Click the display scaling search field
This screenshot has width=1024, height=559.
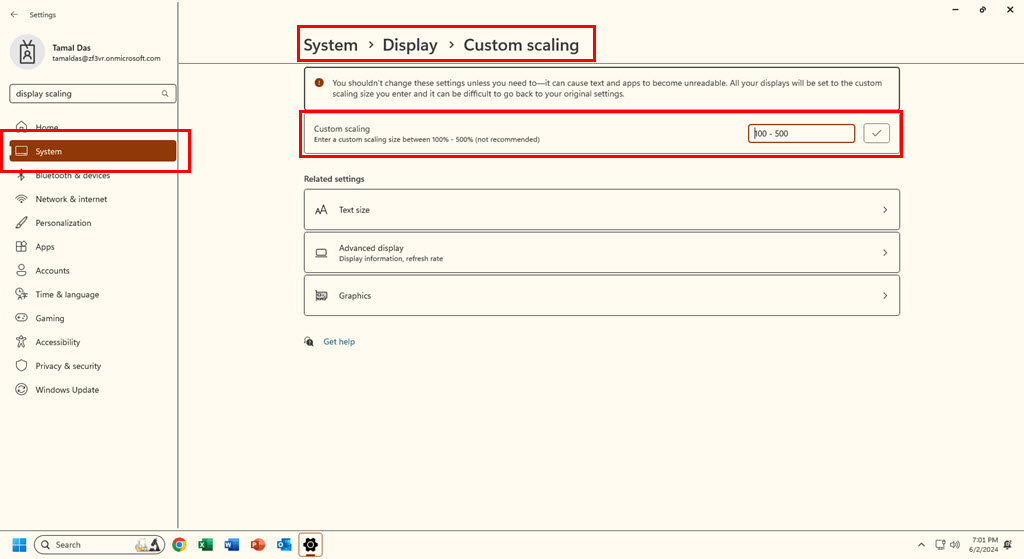93,93
